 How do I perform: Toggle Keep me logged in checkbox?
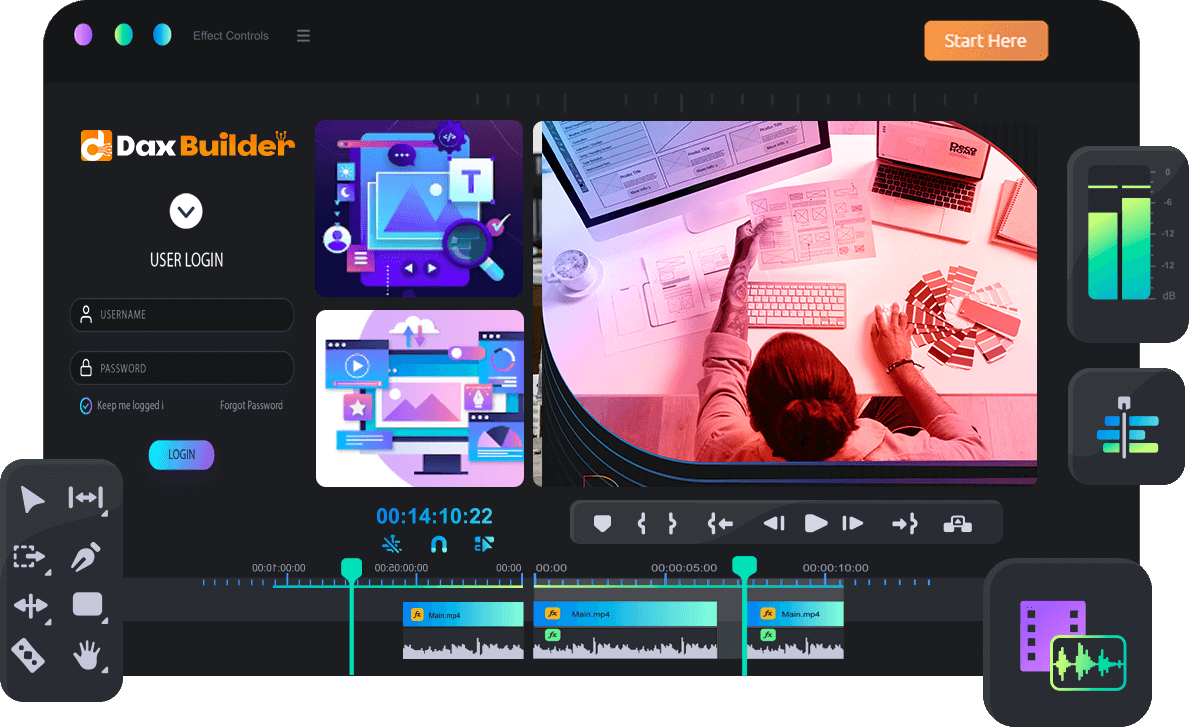(x=86, y=405)
